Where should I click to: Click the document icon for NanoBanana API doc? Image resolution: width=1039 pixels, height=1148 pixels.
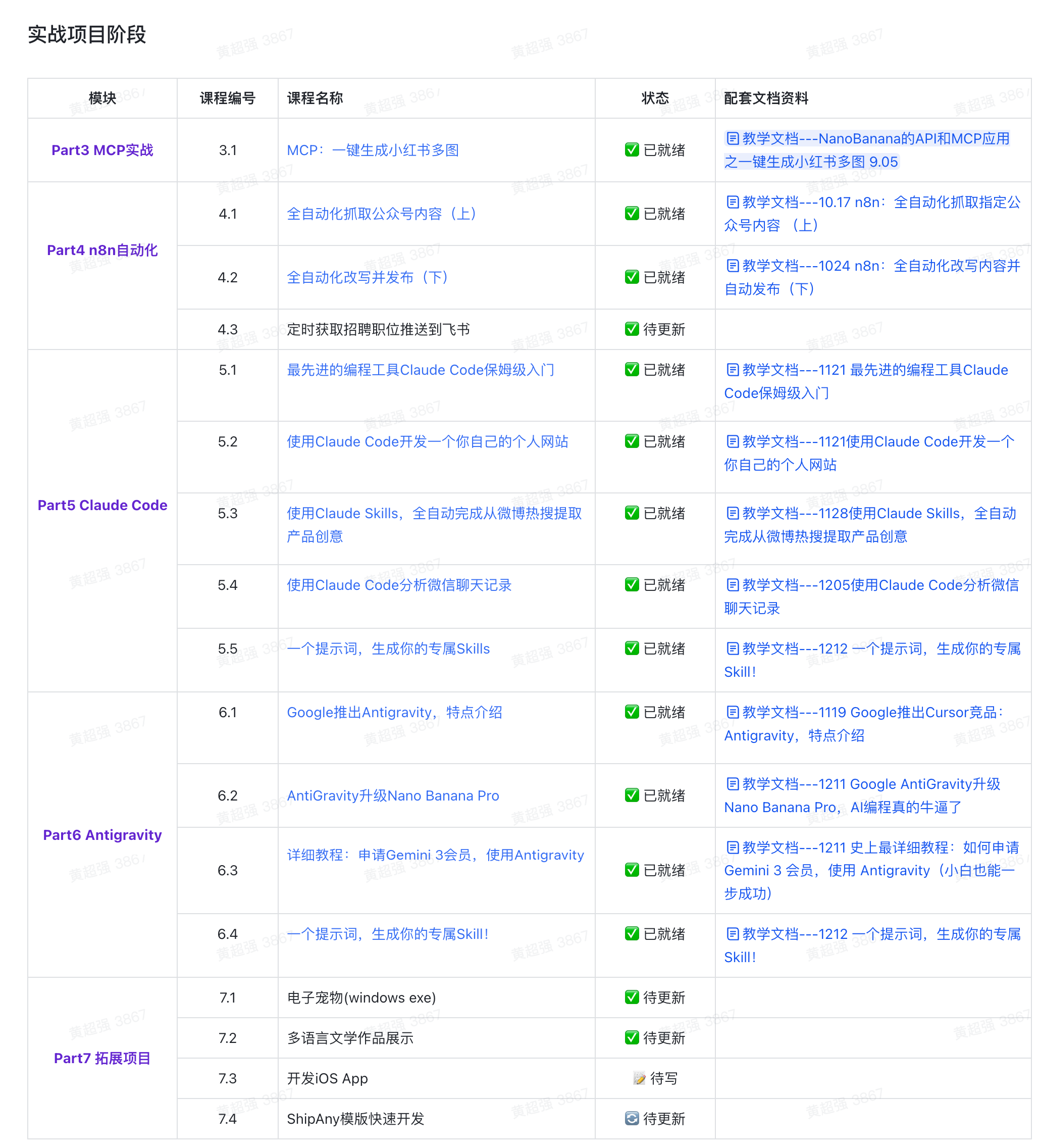[x=732, y=138]
